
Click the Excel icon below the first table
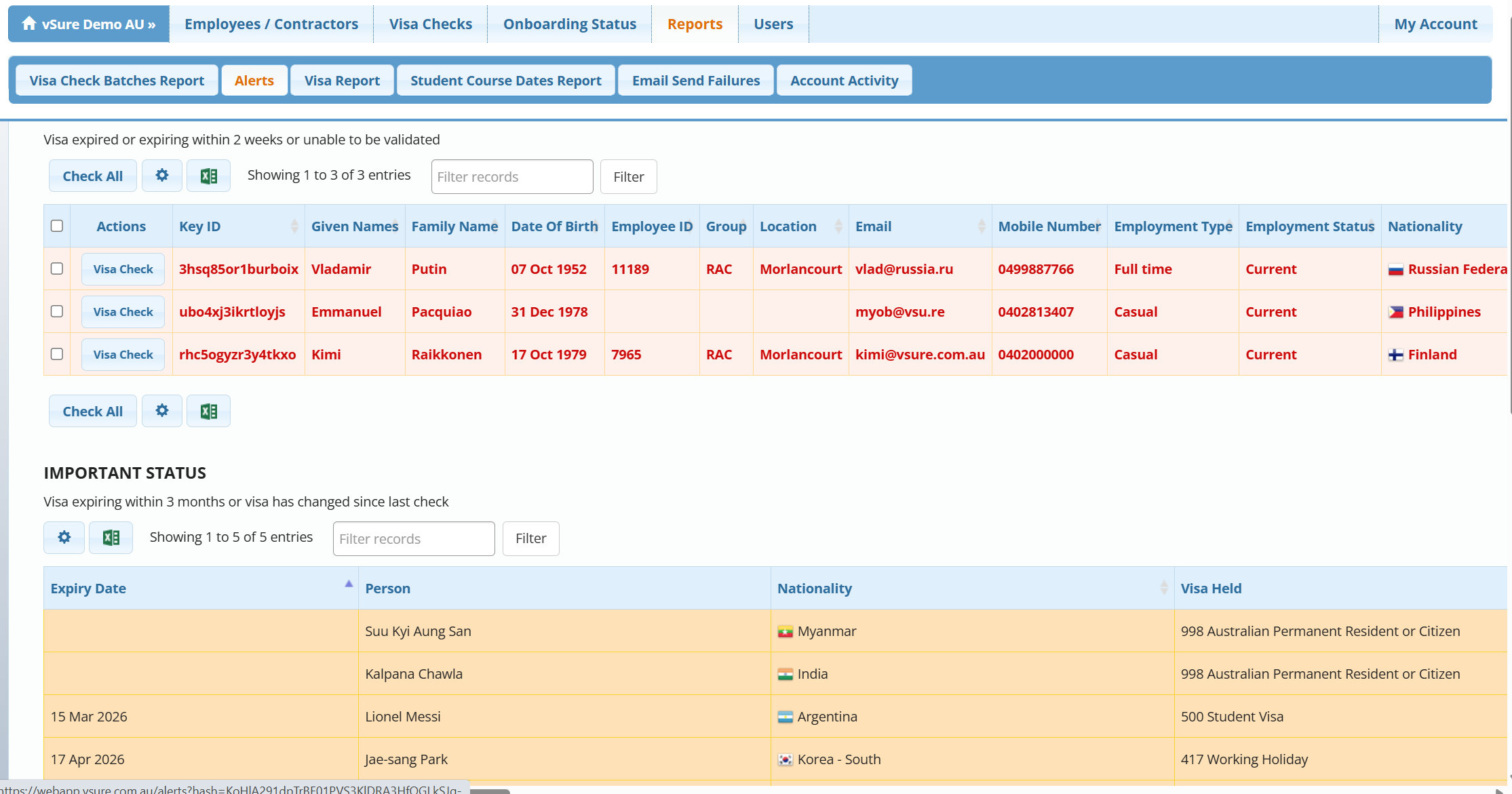[208, 412]
